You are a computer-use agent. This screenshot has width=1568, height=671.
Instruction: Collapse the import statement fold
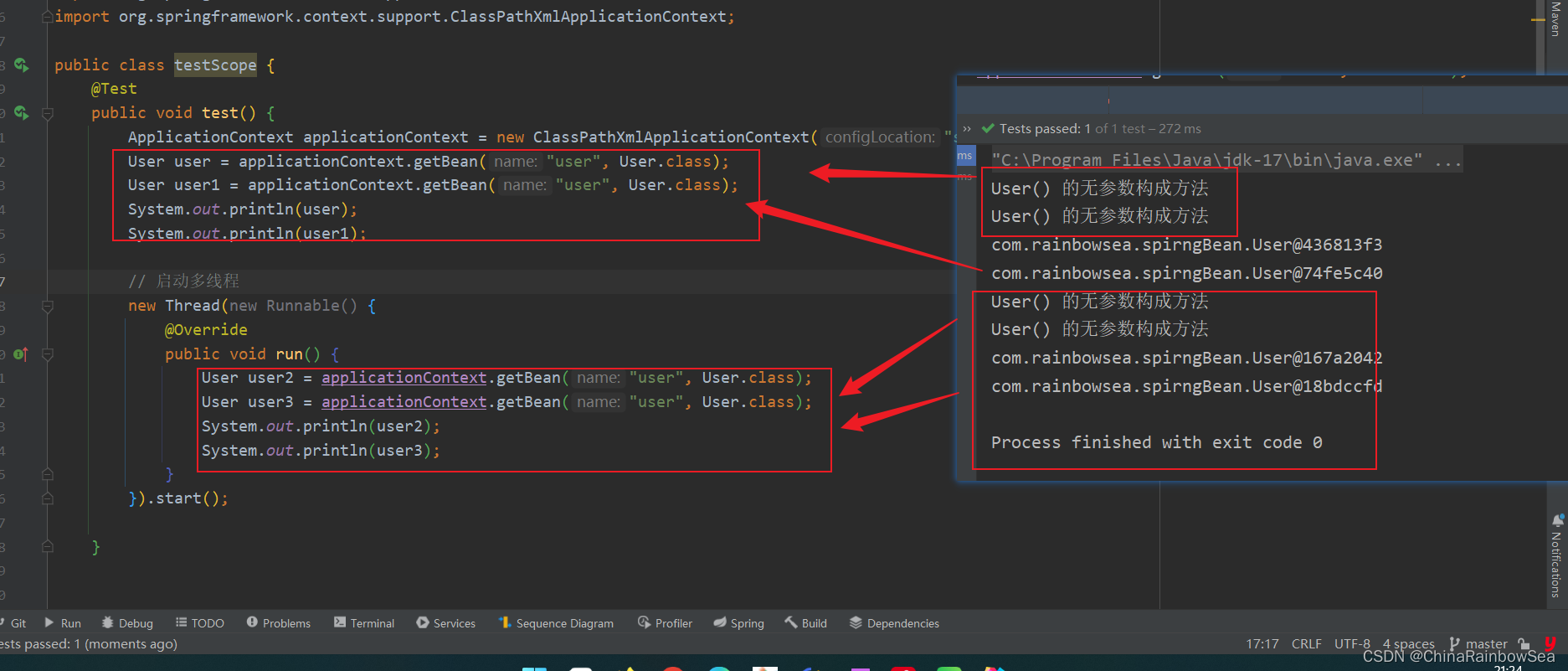tap(48, 17)
